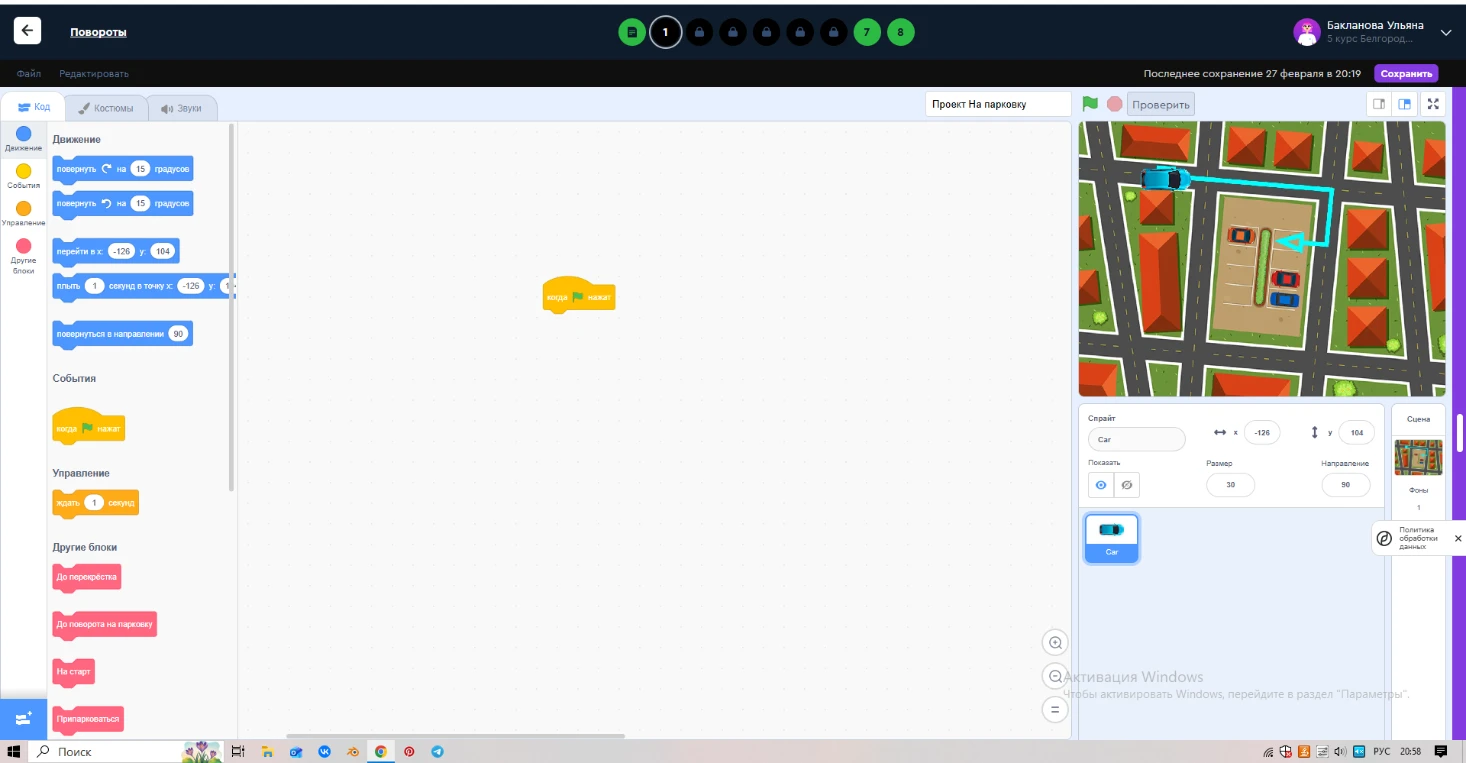The width and height of the screenshot is (1466, 763).
Task: Edit the Размер value field
Action: click(1230, 485)
